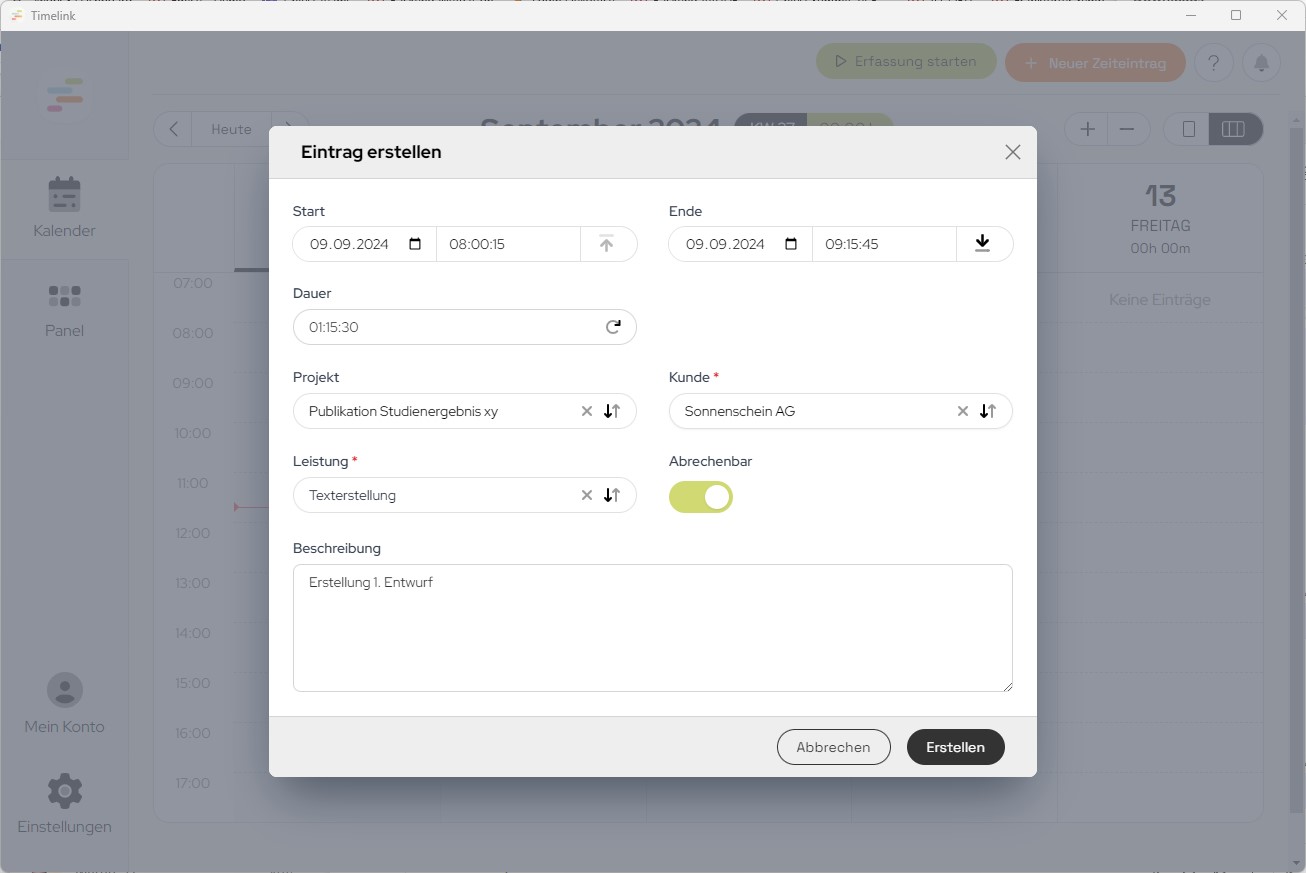
Task: Close the Eintrag erstellen dialog
Action: (1012, 152)
